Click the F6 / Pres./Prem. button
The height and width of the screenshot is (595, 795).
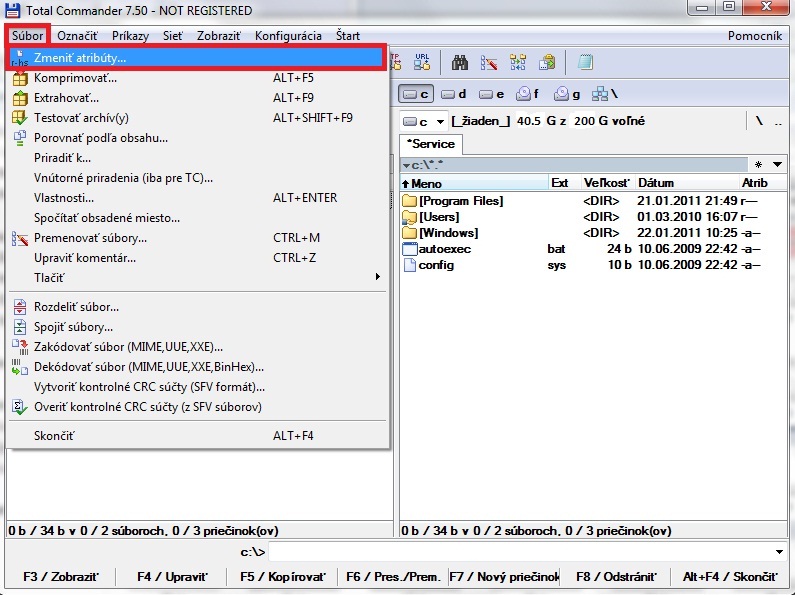[393, 577]
